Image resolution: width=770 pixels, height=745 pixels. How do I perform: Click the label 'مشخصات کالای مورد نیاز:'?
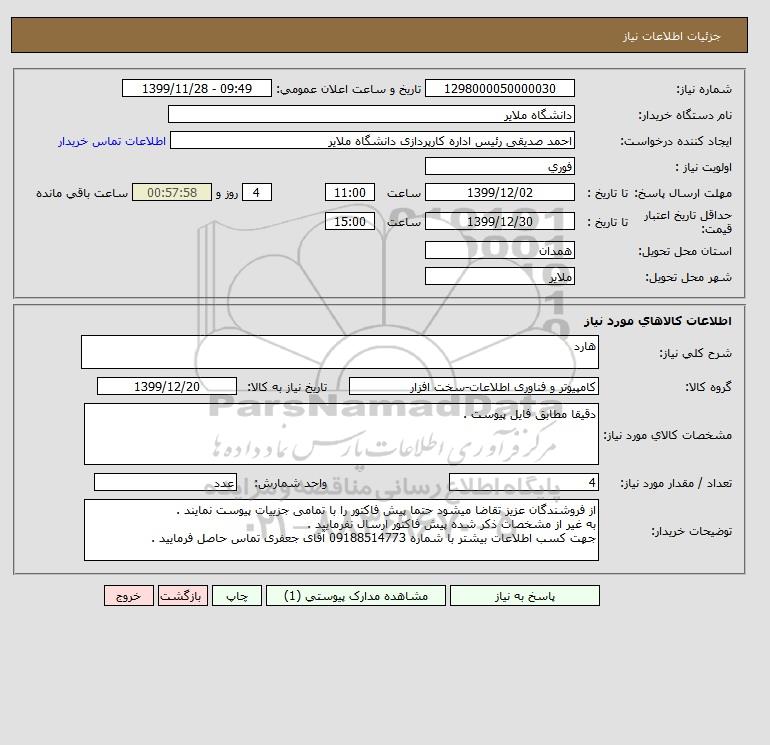pyautogui.click(x=667, y=435)
